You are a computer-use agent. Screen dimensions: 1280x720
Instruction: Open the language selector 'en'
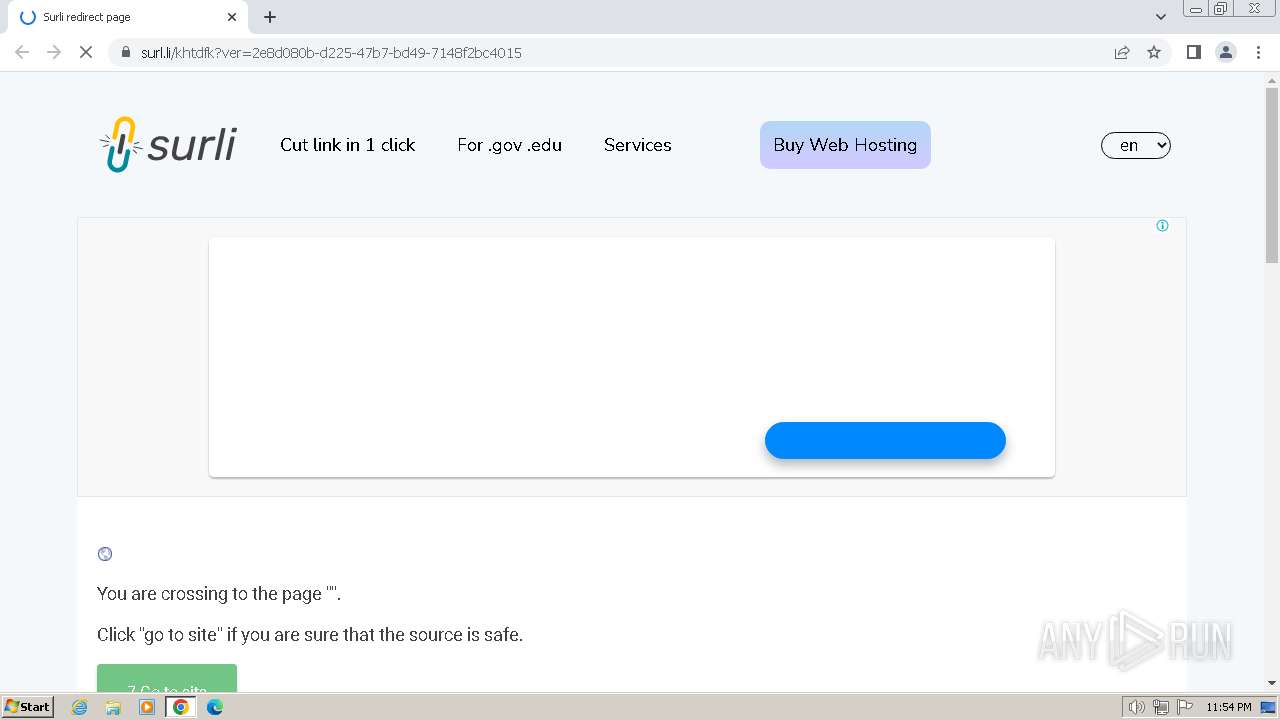pos(1136,145)
